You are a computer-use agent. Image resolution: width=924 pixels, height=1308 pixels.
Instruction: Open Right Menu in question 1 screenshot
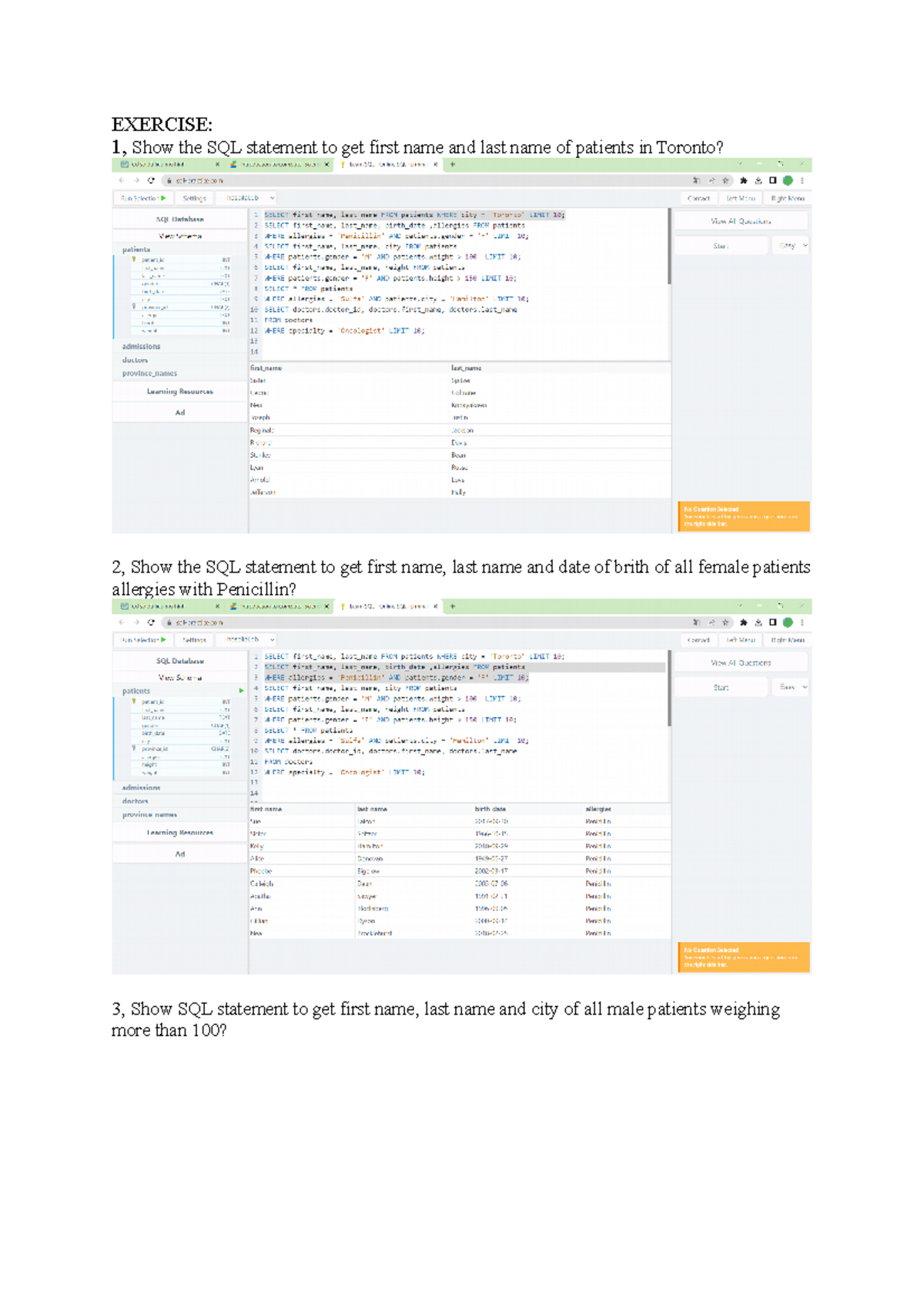788,198
